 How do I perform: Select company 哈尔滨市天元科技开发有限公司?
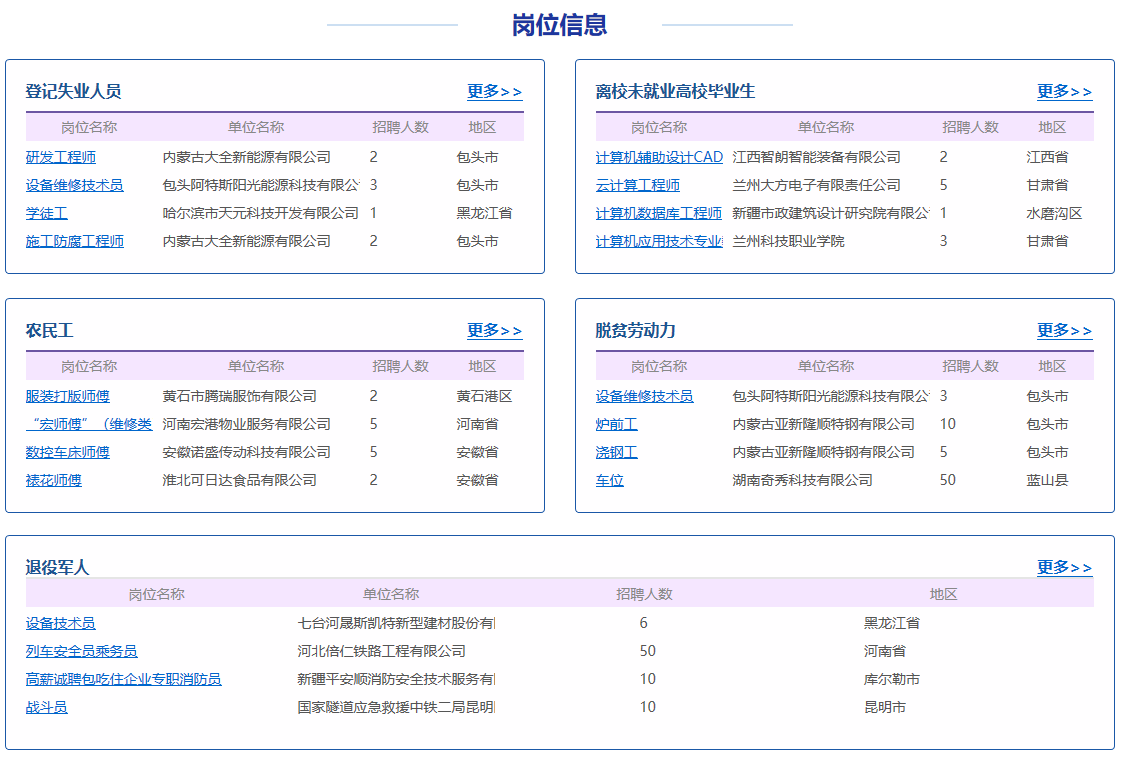(x=261, y=213)
